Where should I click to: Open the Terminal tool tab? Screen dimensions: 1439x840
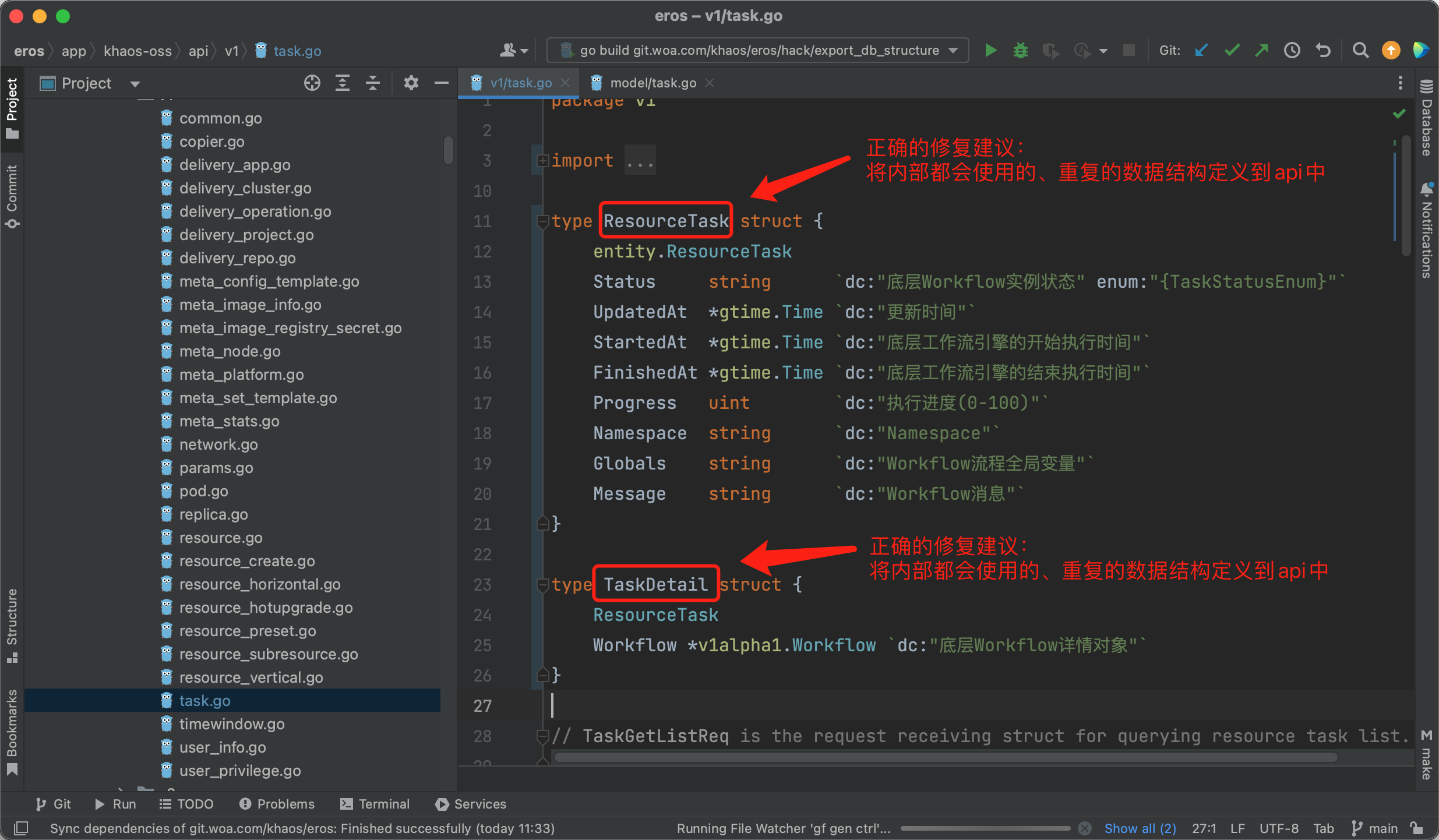375,804
